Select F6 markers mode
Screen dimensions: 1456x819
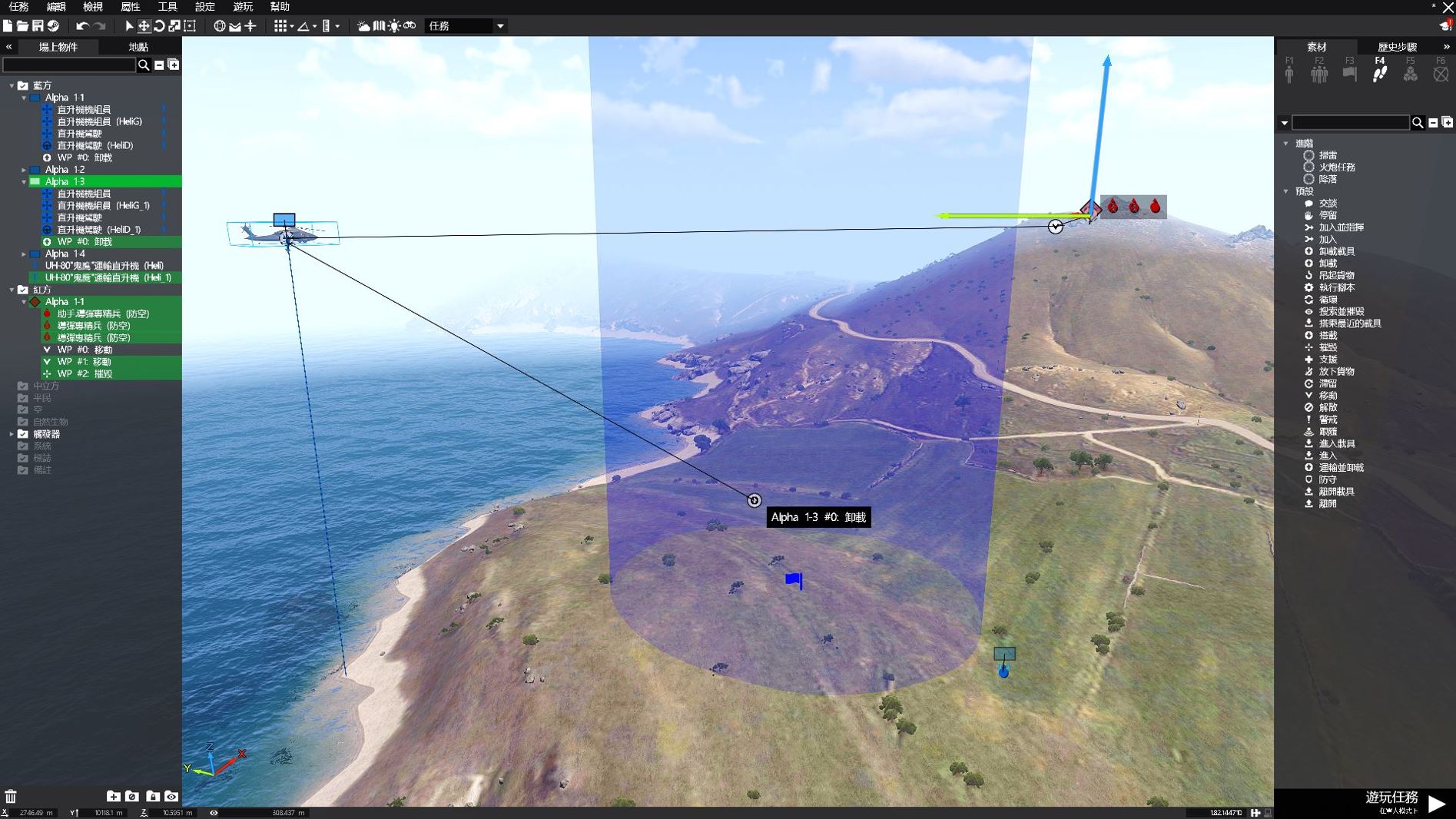(1441, 70)
